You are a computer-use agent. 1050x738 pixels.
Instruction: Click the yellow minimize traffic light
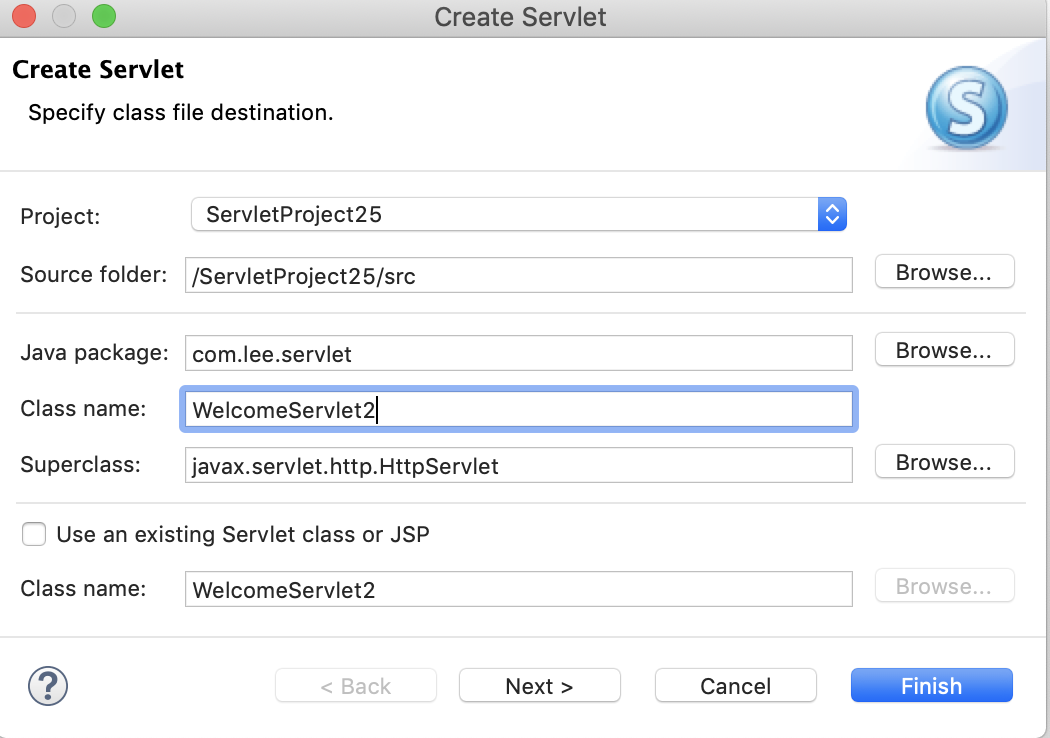(63, 16)
